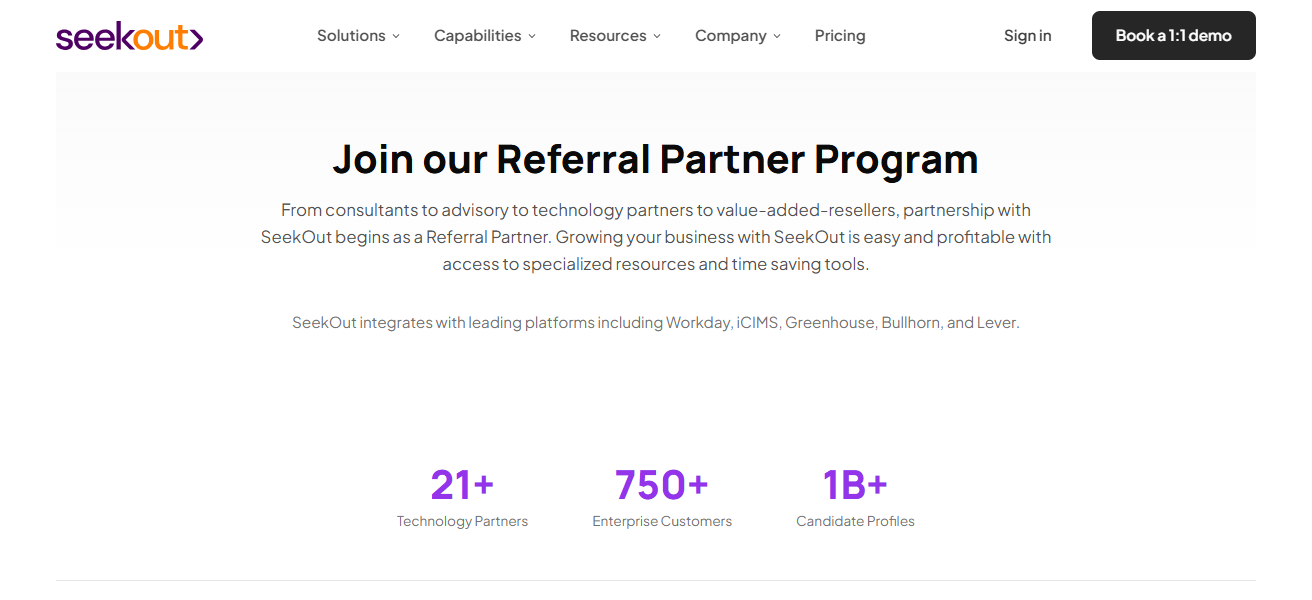The height and width of the screenshot is (600, 1312).
Task: Select the Technology Partners label
Action: 462,521
